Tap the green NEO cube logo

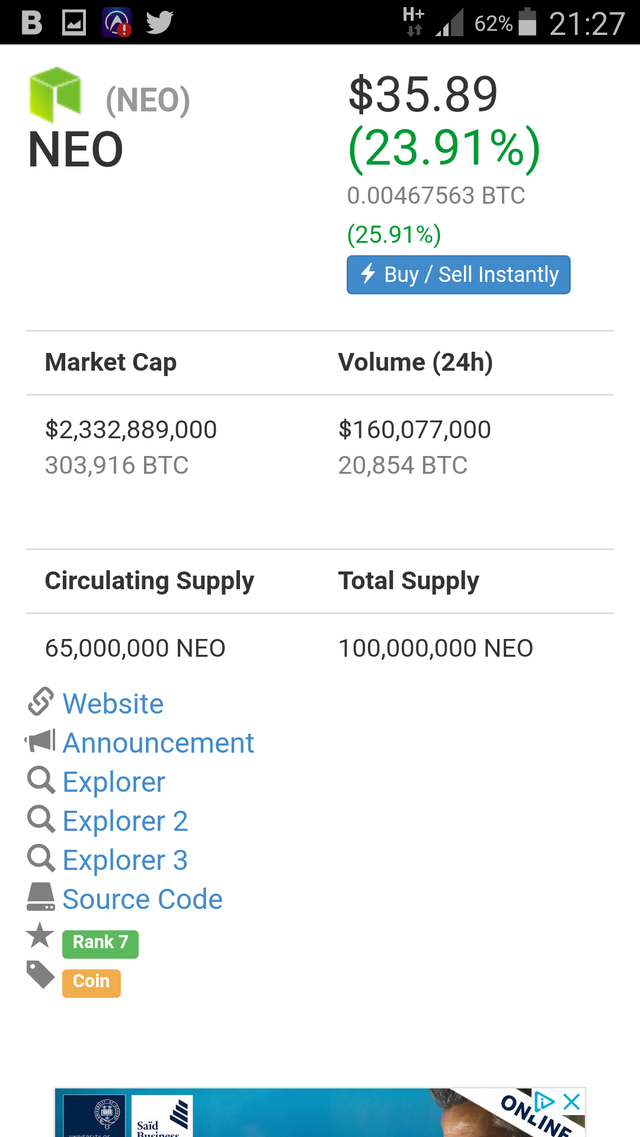coord(55,94)
